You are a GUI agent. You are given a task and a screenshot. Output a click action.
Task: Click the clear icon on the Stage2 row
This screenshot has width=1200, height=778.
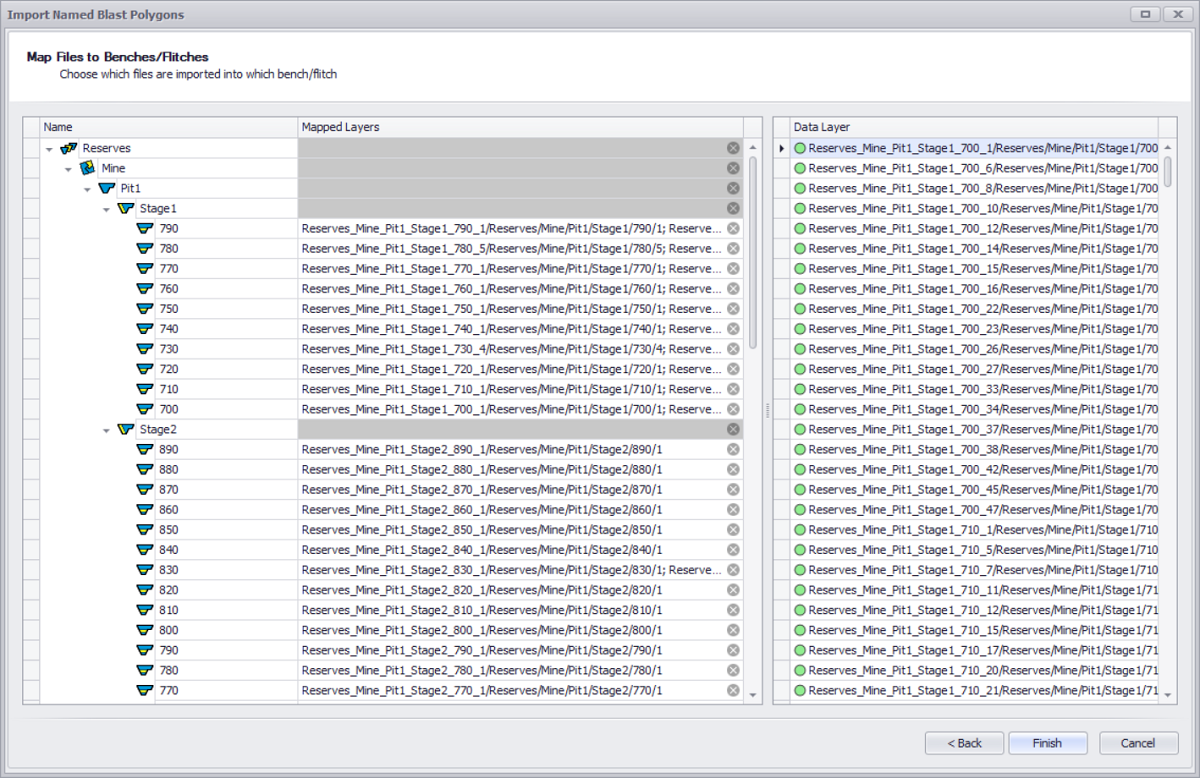[733, 429]
